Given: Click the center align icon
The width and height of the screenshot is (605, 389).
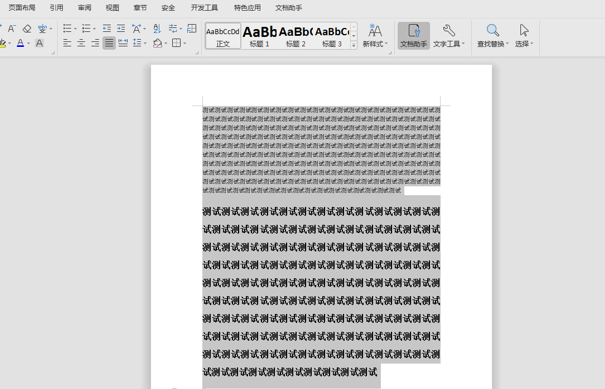Looking at the screenshot, I should point(81,43).
